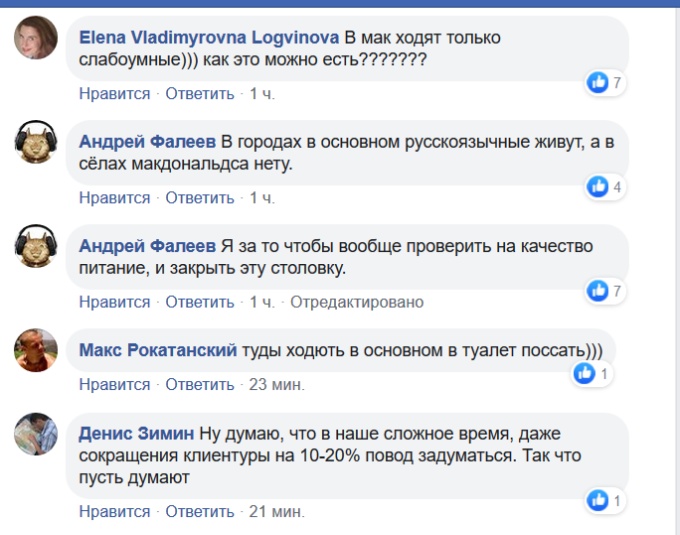The height and width of the screenshot is (535, 680).
Task: Reply to Макс Рокатанский's comment
Action: [199, 384]
